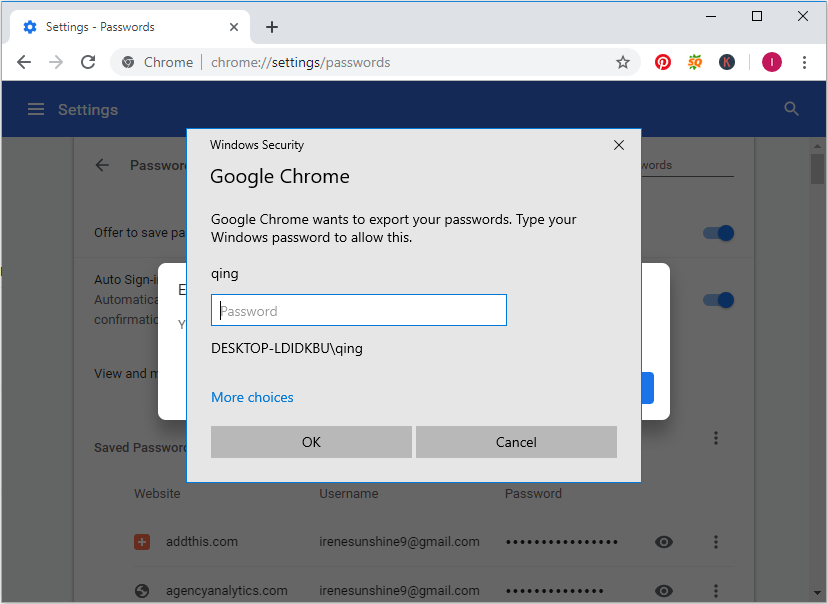Click the scrollbar down arrow
Viewport: 828px width, 604px height.
tap(817, 592)
